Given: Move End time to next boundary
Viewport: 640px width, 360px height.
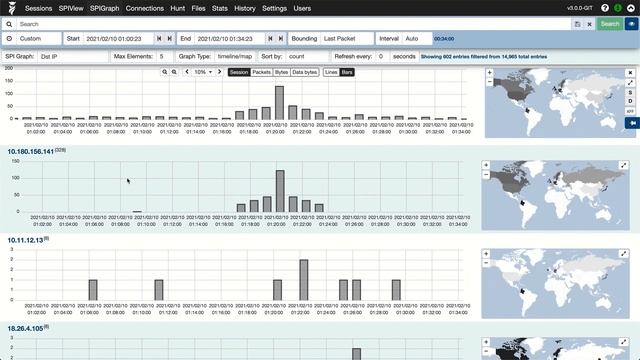Looking at the screenshot, I should 280,39.
